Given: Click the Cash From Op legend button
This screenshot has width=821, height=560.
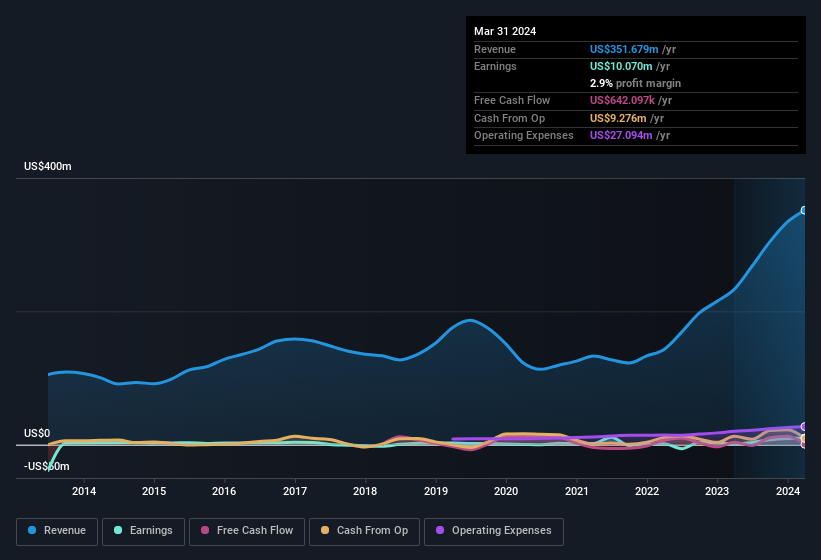Looking at the screenshot, I should [x=362, y=531].
